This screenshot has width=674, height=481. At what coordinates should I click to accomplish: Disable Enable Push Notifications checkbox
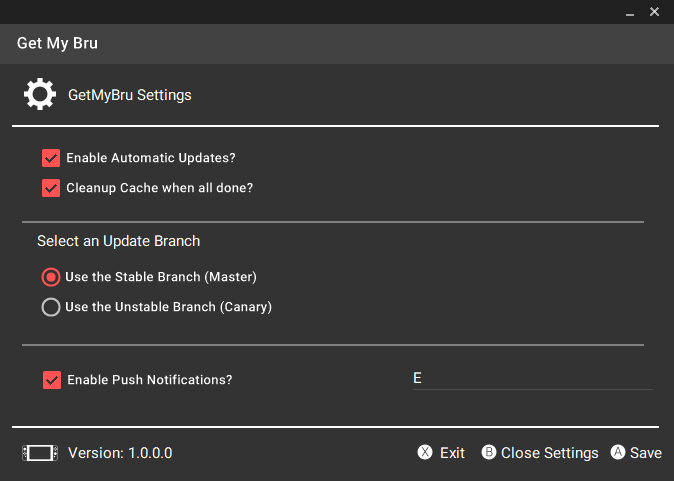point(52,380)
